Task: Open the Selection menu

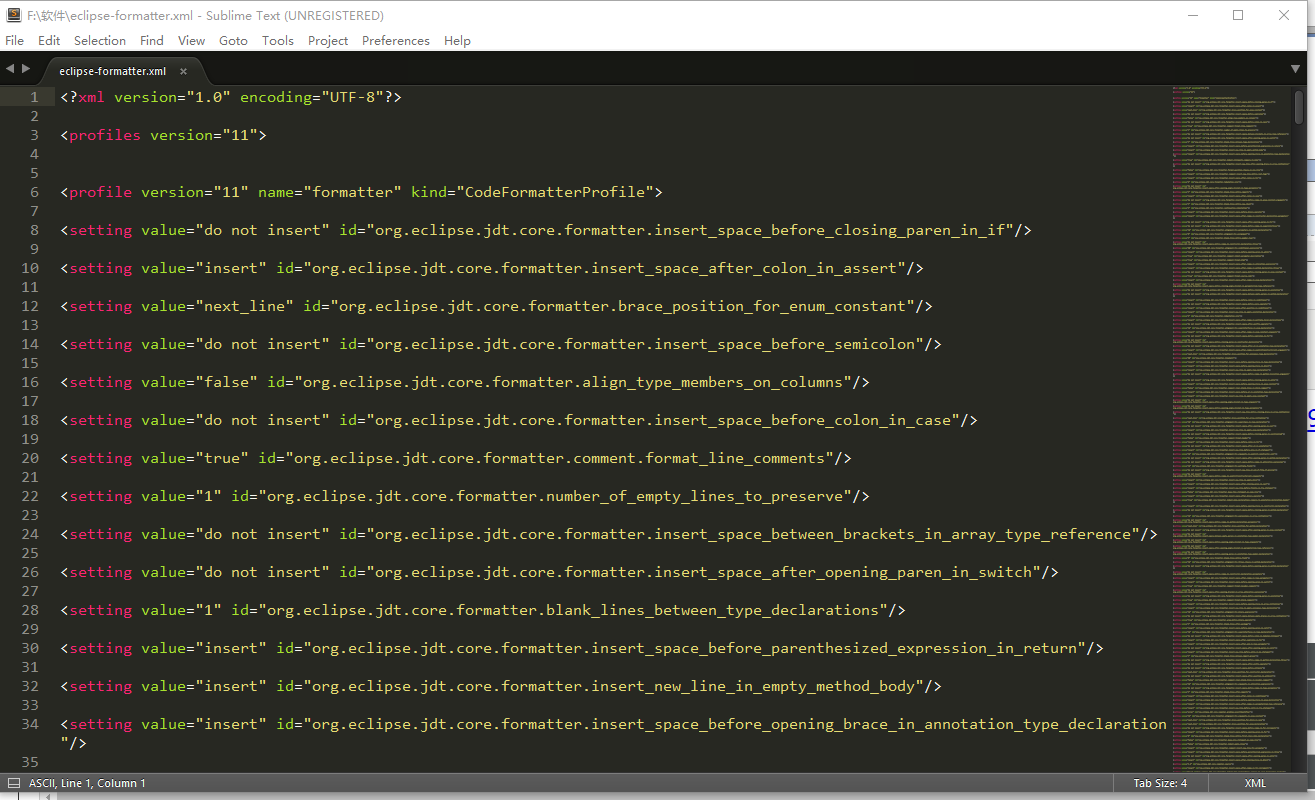Action: tap(100, 41)
